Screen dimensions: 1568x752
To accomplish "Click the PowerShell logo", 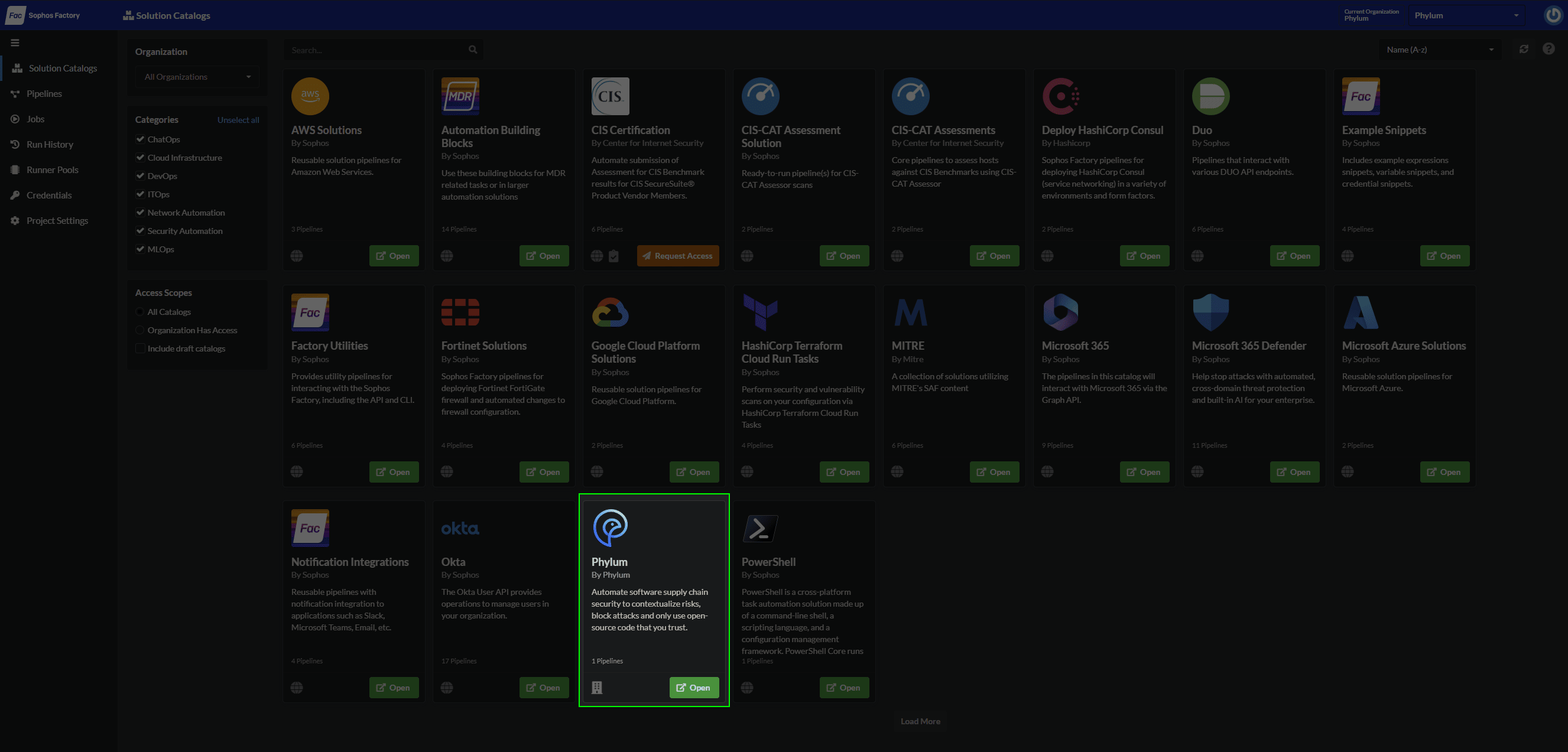I will 760,528.
